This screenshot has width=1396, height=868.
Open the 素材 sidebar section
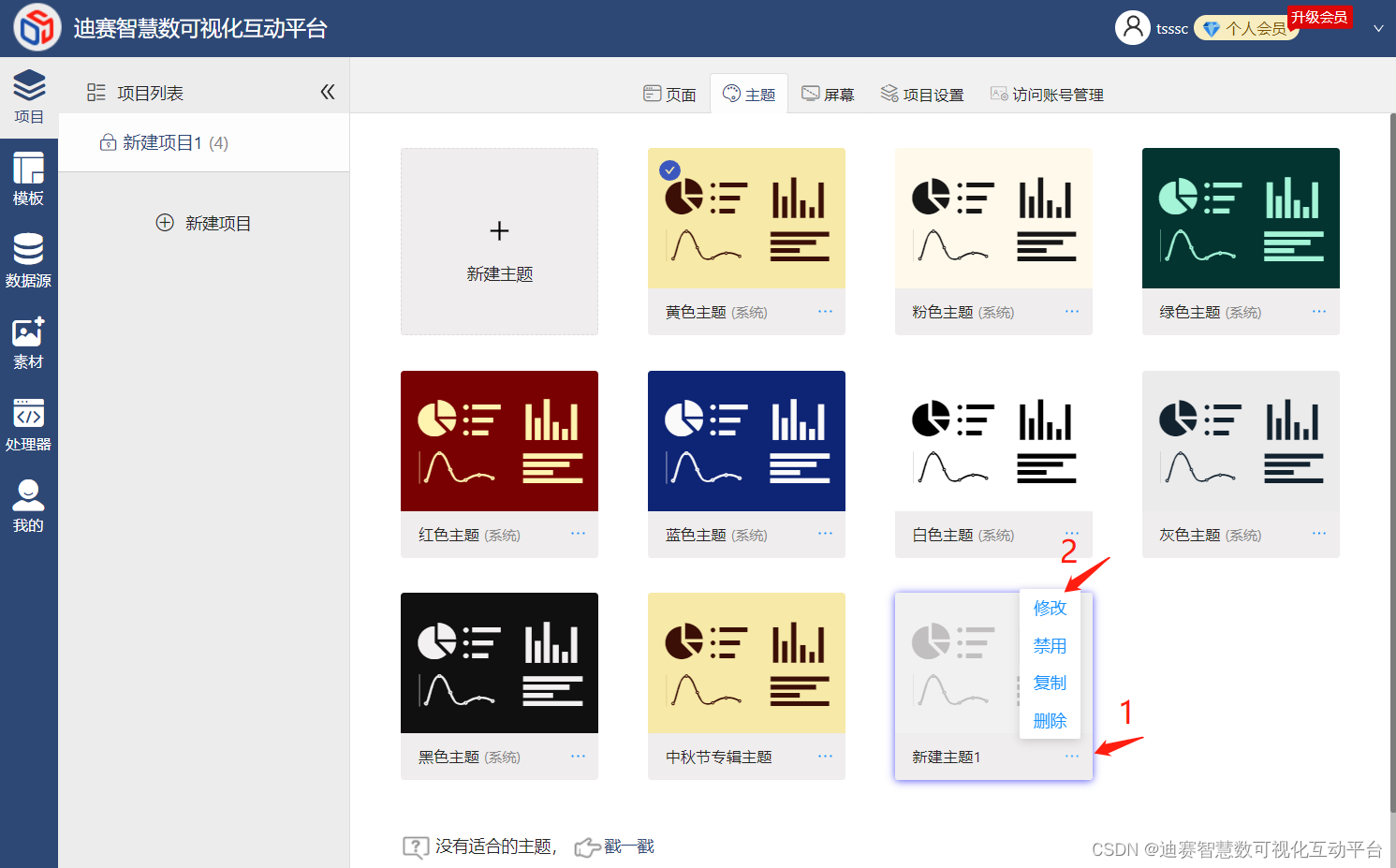click(x=29, y=343)
